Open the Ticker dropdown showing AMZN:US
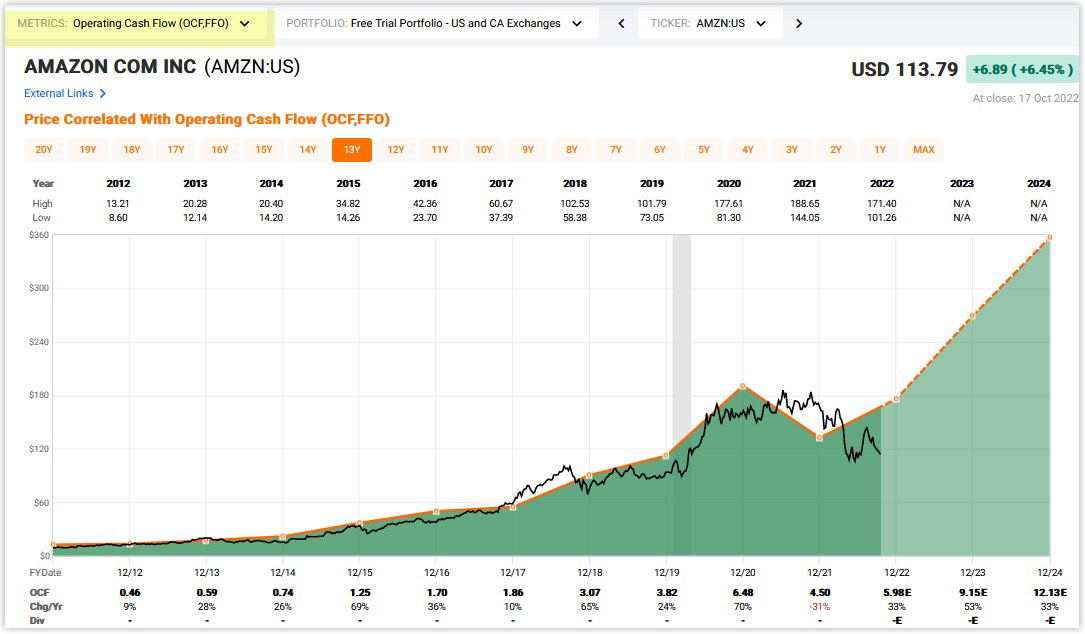1085x634 pixels. 710,24
